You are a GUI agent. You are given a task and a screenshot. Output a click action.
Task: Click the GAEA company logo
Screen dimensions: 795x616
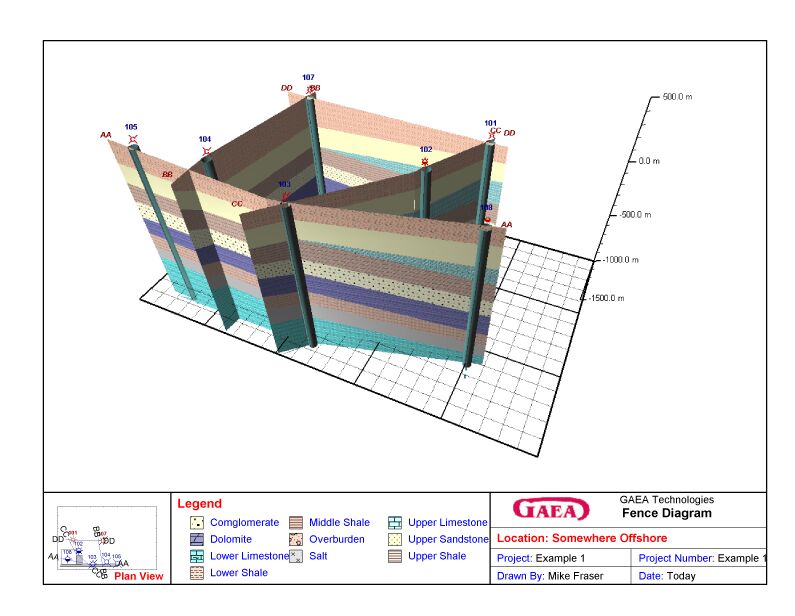[551, 510]
